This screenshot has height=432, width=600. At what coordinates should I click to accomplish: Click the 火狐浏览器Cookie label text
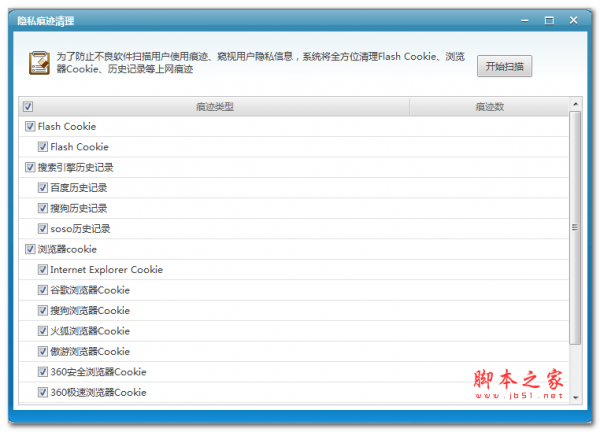(x=90, y=331)
